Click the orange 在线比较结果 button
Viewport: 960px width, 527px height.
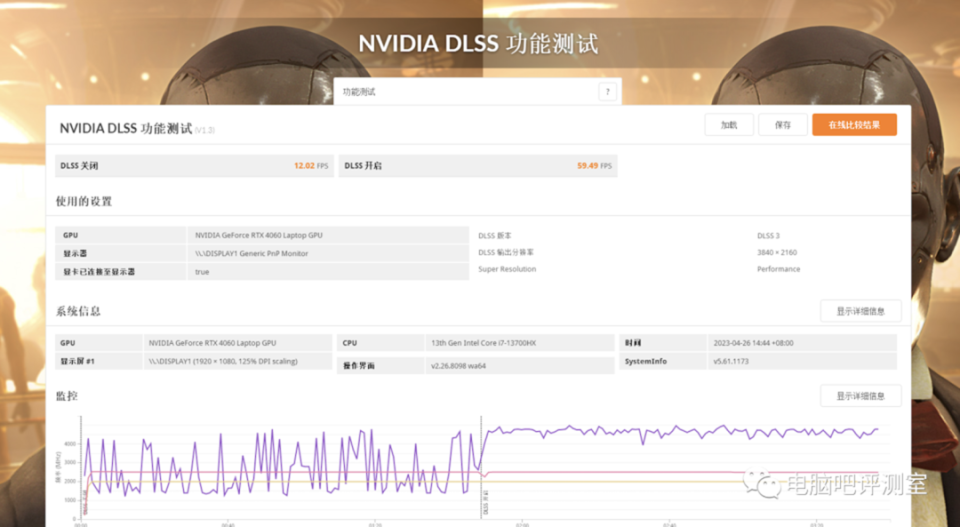coord(854,125)
